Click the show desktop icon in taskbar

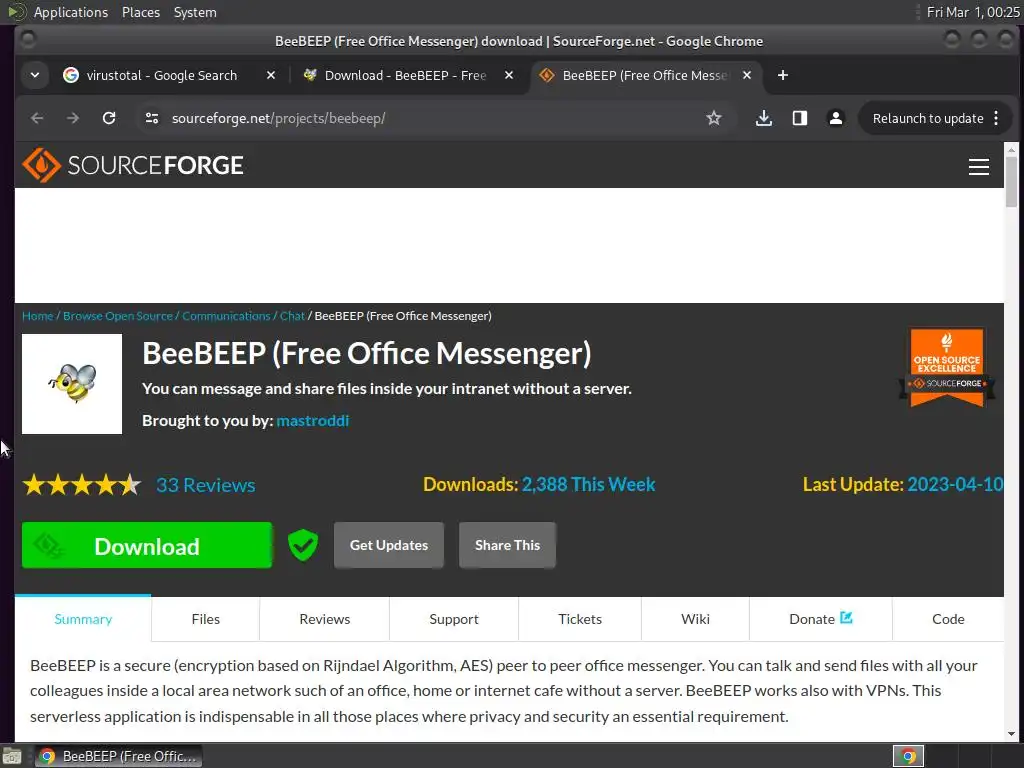coord(12,757)
